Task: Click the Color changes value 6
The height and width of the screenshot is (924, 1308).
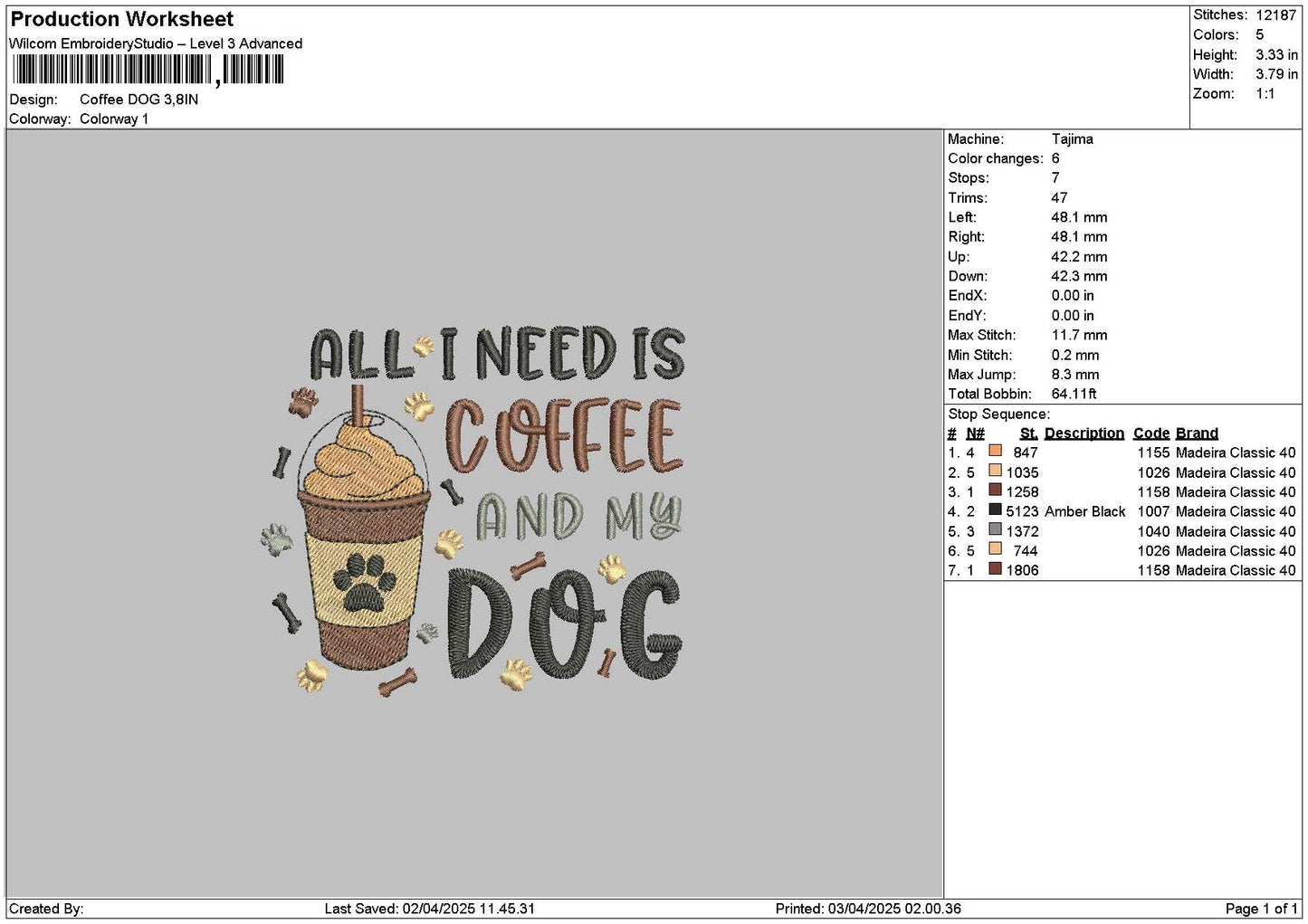Action: pyautogui.click(x=1055, y=158)
